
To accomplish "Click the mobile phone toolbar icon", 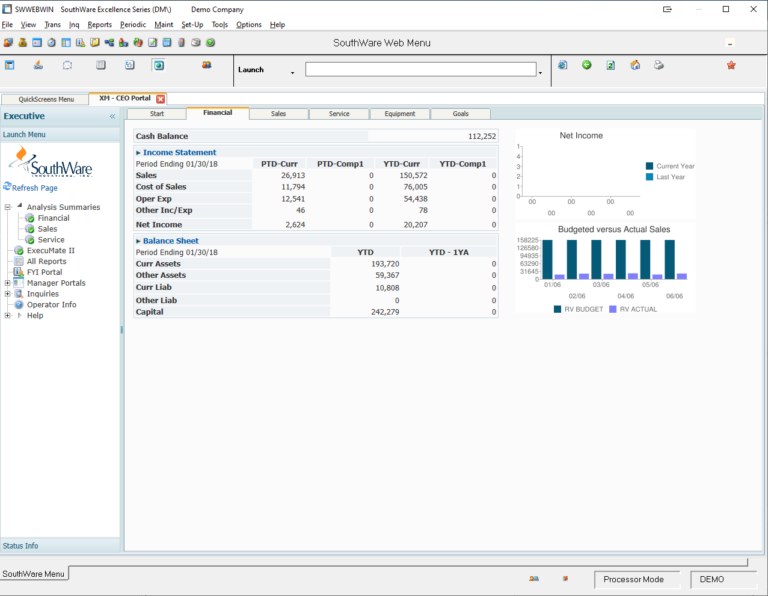I will point(182,43).
